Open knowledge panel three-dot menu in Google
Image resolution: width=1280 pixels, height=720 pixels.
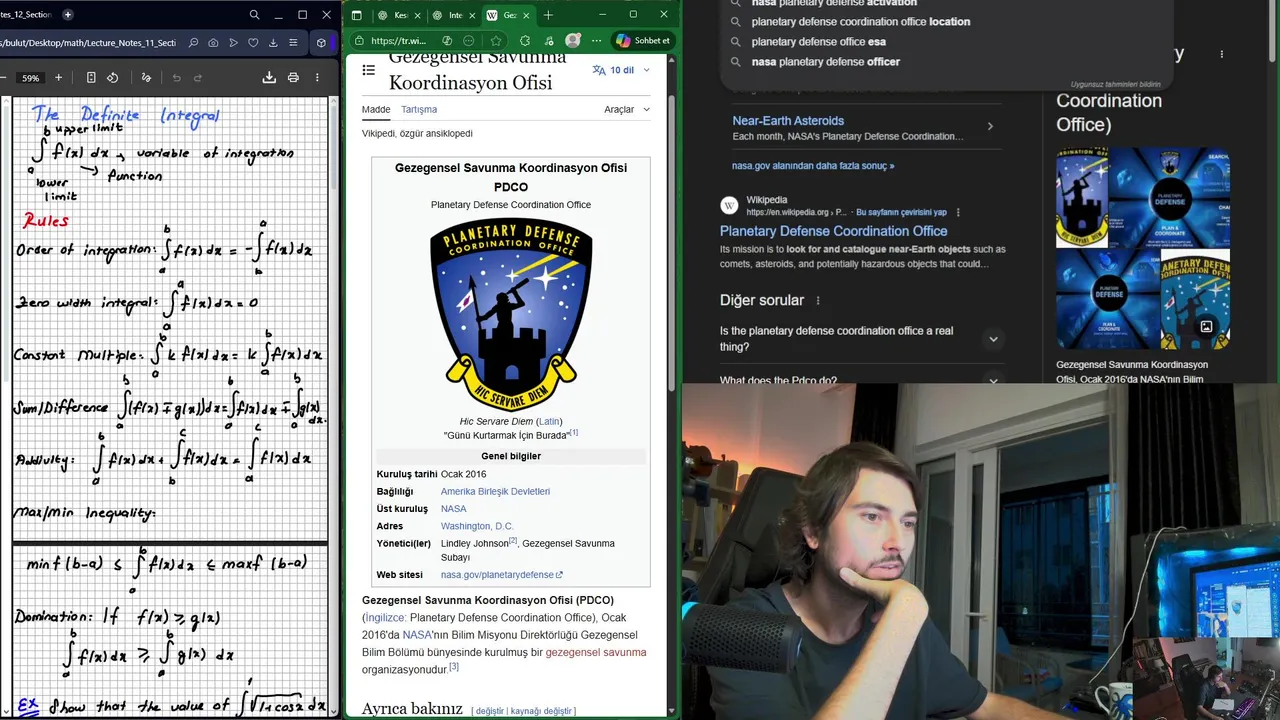click(1221, 54)
